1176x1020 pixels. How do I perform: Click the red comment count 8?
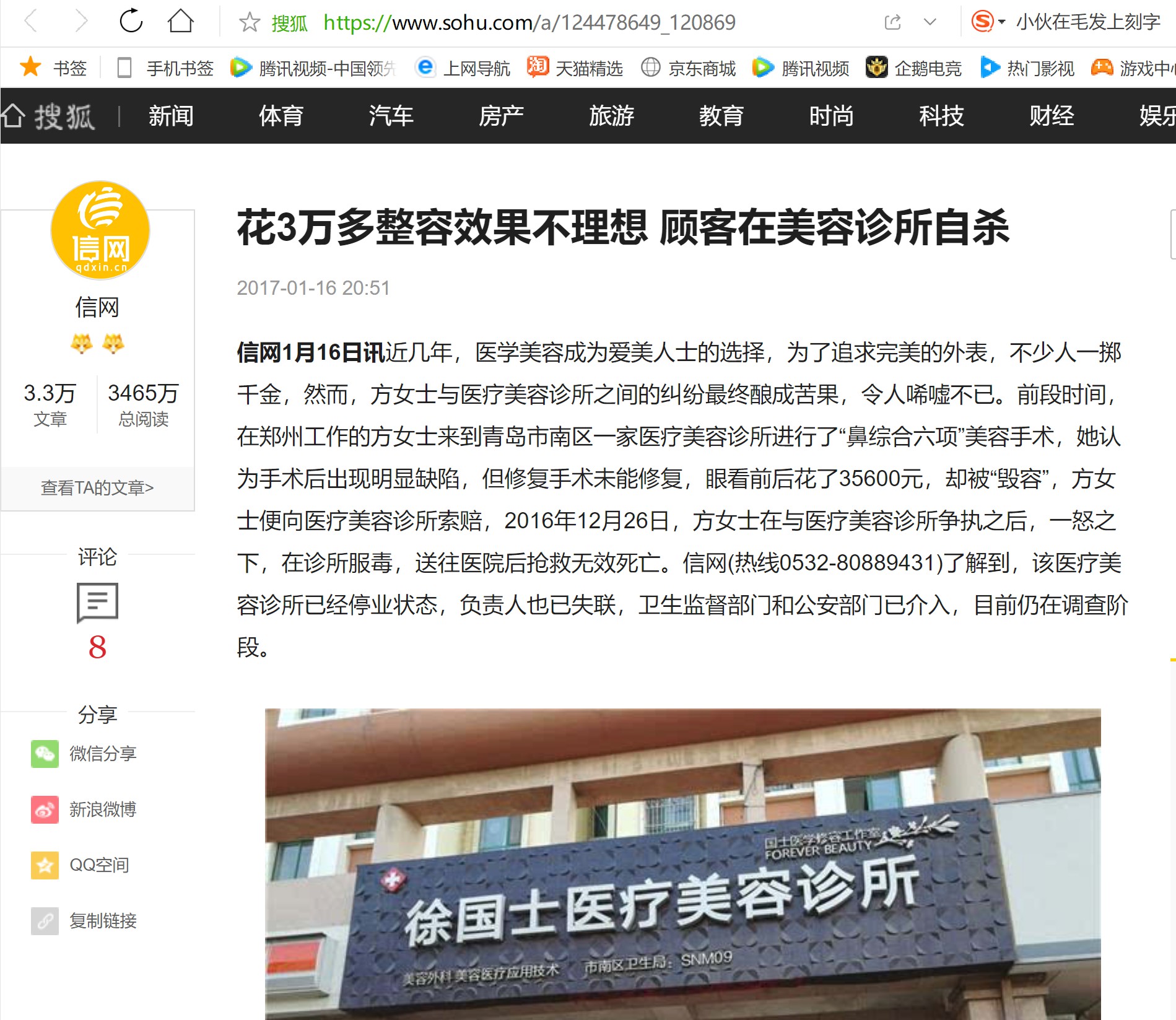[97, 647]
